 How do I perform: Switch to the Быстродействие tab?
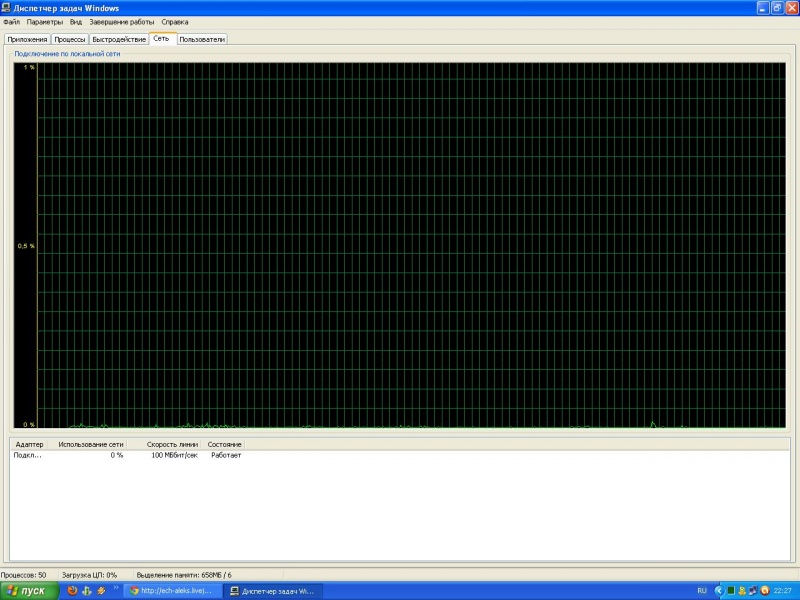tap(119, 39)
